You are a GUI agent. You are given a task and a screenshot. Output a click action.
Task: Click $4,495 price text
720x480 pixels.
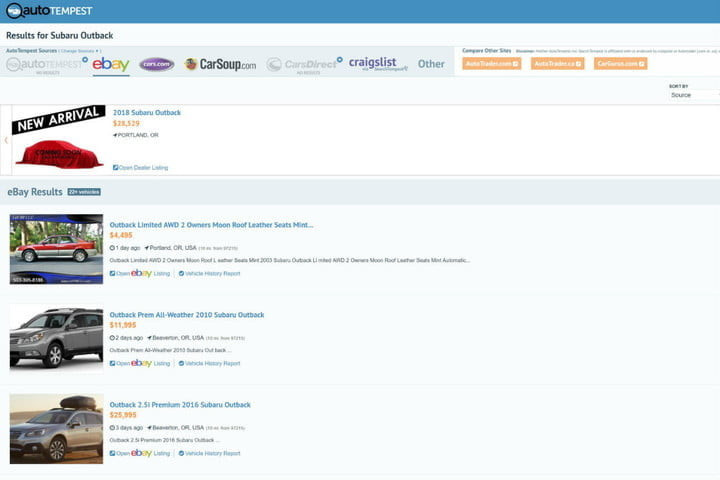121,235
